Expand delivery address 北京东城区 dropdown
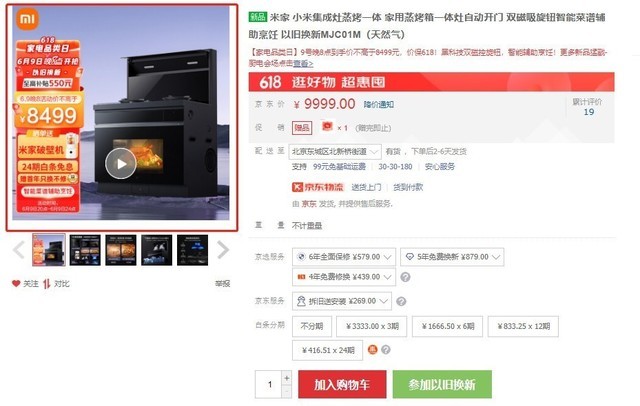640x406 pixels. [335, 151]
